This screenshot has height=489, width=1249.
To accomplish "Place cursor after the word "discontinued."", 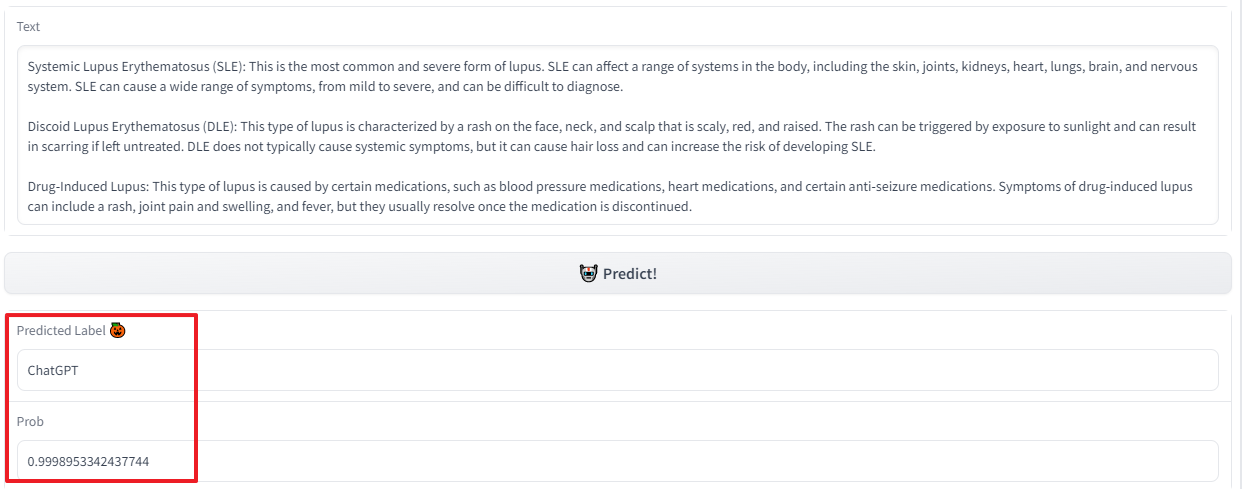I will tap(693, 207).
